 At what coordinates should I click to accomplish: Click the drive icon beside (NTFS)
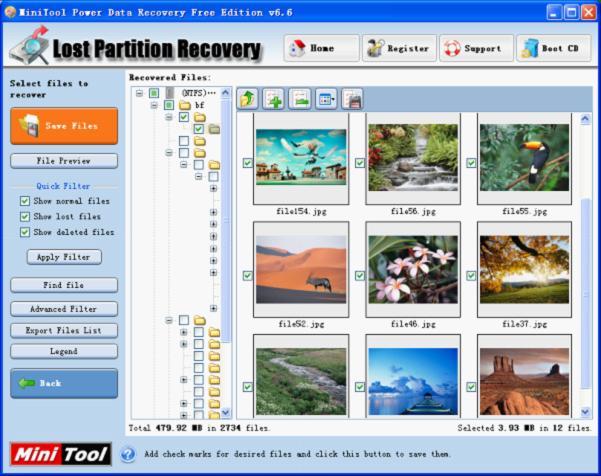[170, 93]
